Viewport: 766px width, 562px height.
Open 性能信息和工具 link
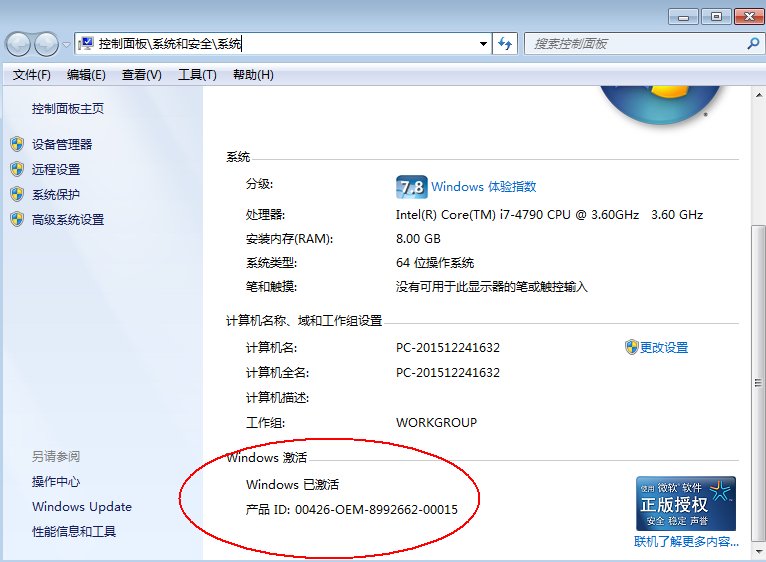74,531
